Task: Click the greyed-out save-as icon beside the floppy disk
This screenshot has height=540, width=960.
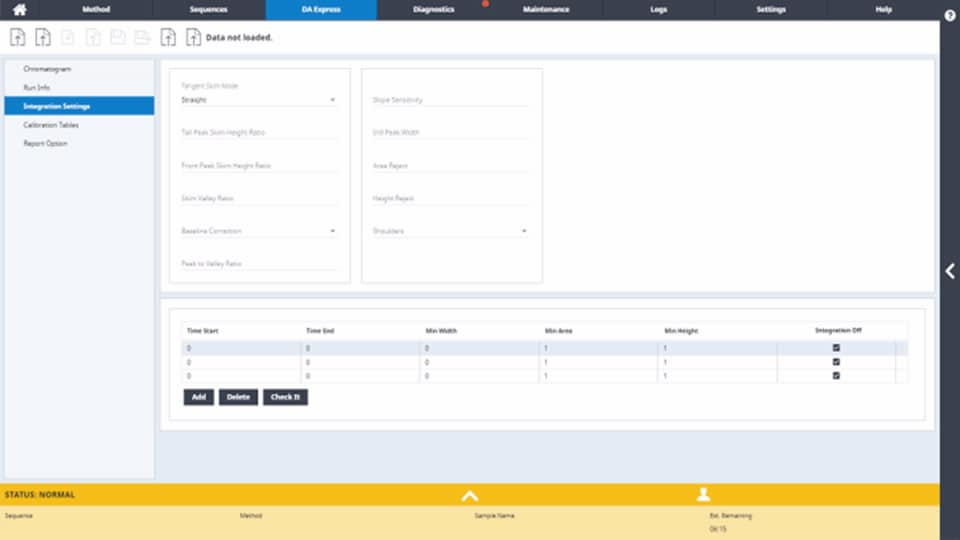Action: [x=143, y=37]
